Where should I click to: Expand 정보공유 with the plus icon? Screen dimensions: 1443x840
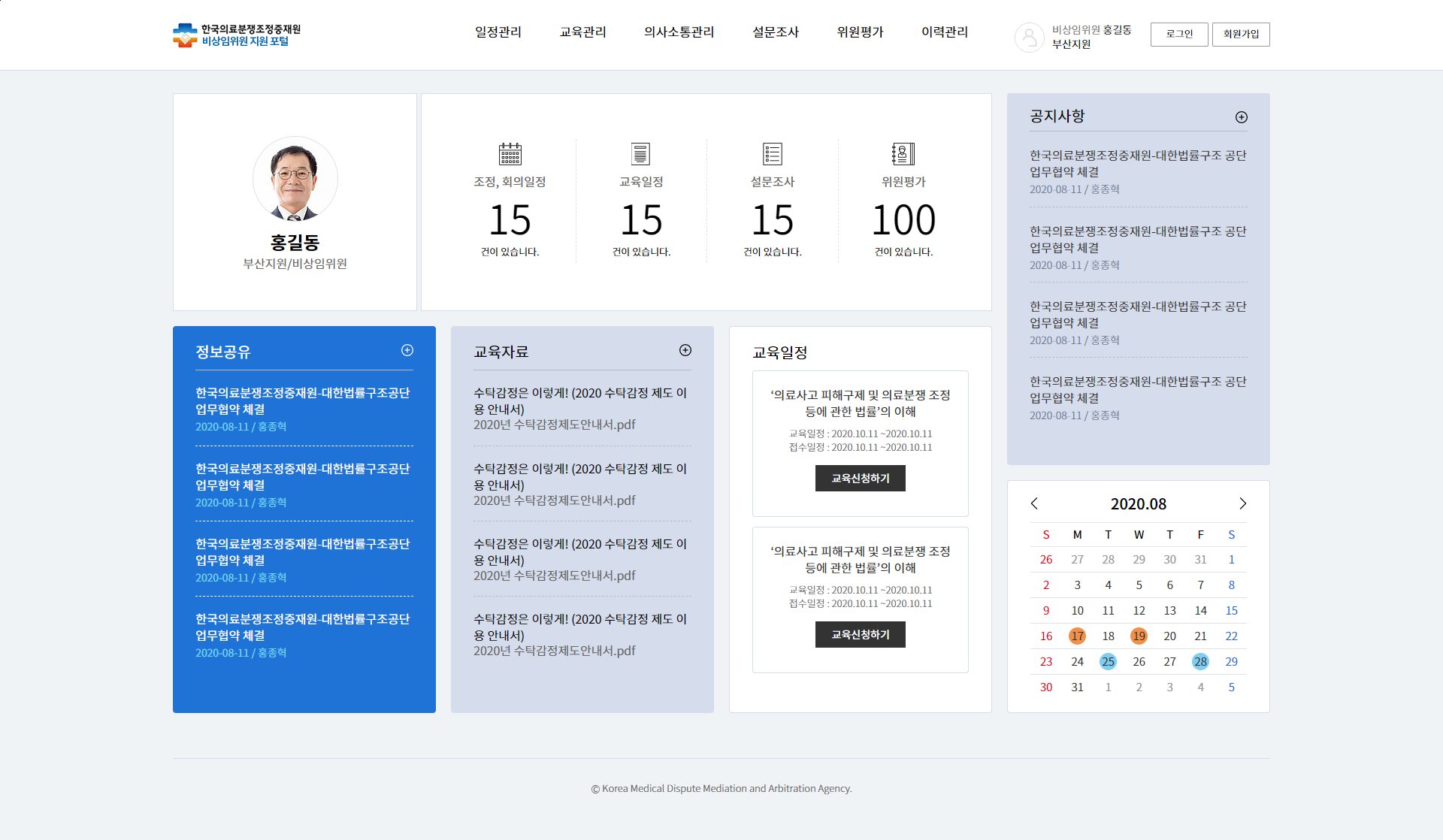click(407, 350)
